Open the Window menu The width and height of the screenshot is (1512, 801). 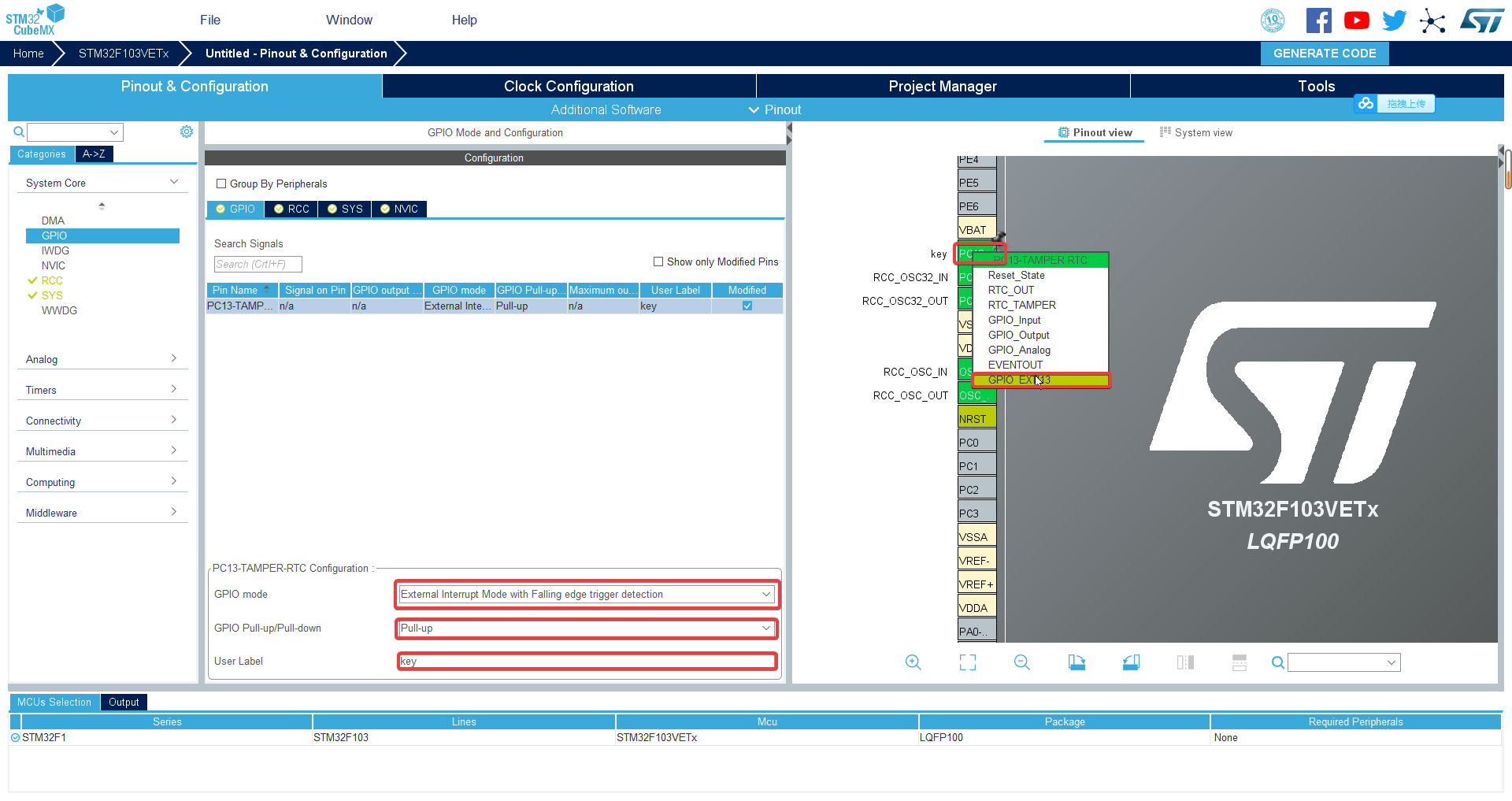[349, 20]
